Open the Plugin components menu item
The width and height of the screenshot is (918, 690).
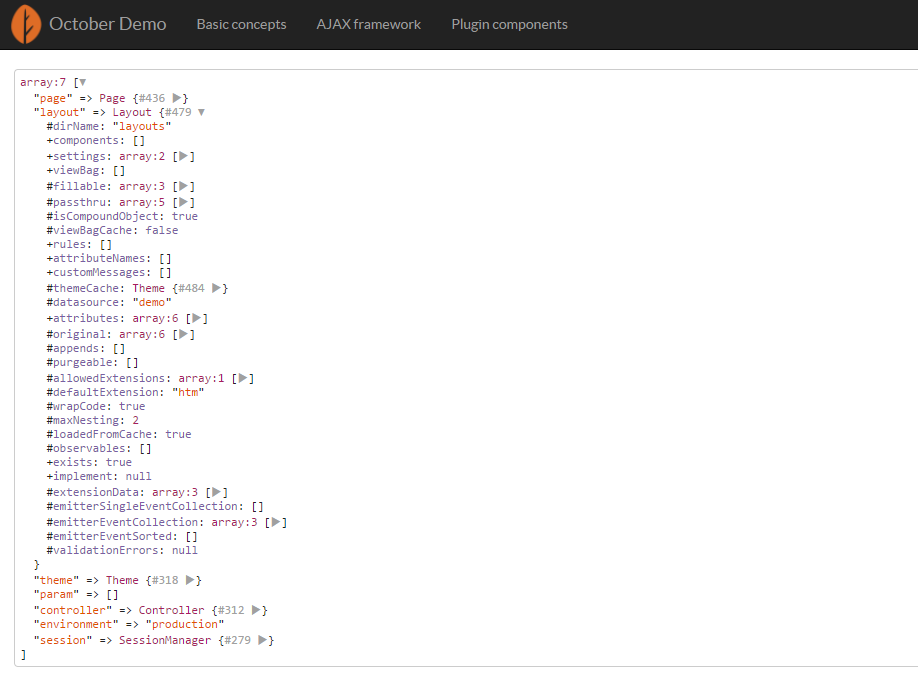509,24
